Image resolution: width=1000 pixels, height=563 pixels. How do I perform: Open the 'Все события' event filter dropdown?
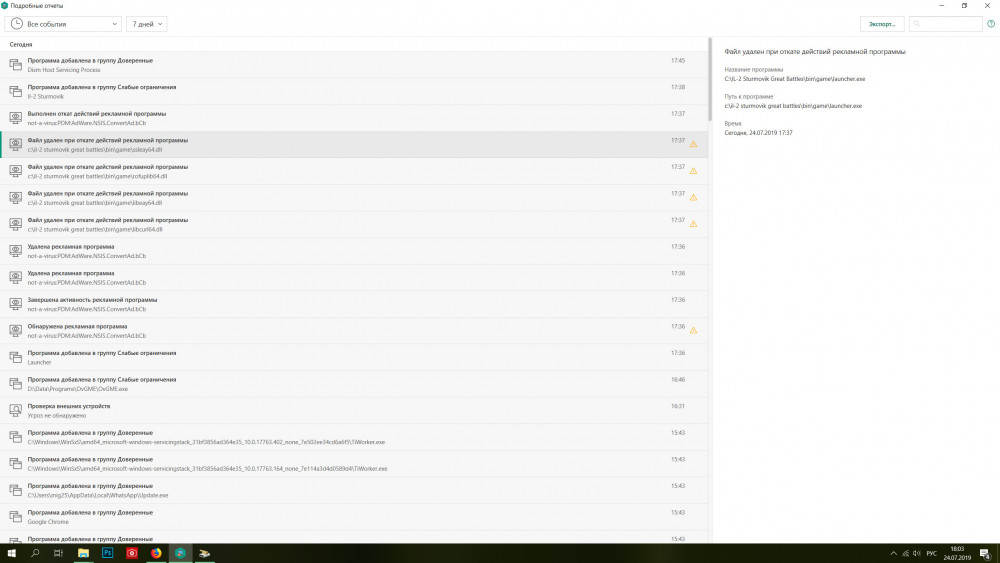pos(63,24)
